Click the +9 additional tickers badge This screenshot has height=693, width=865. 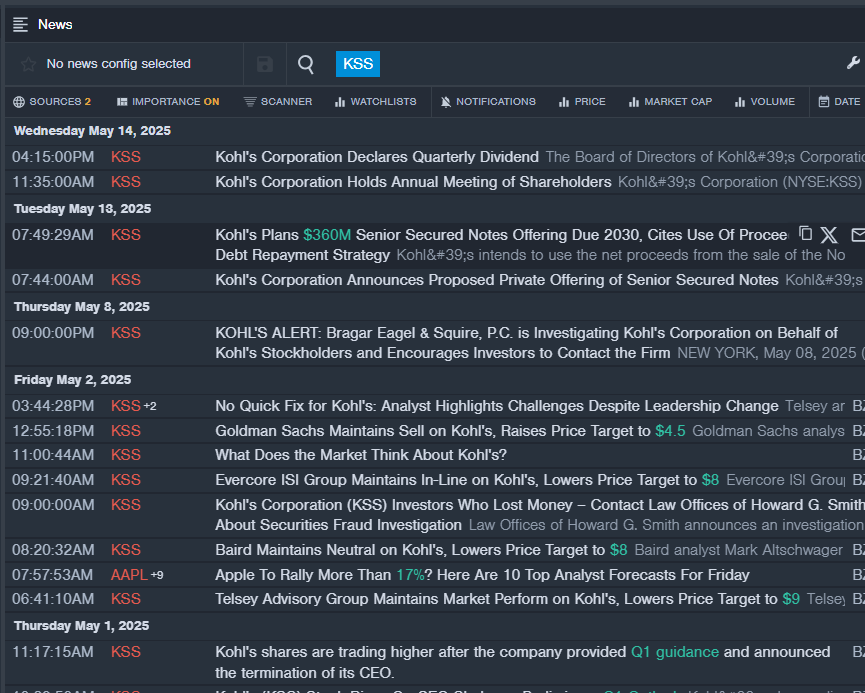coord(157,575)
